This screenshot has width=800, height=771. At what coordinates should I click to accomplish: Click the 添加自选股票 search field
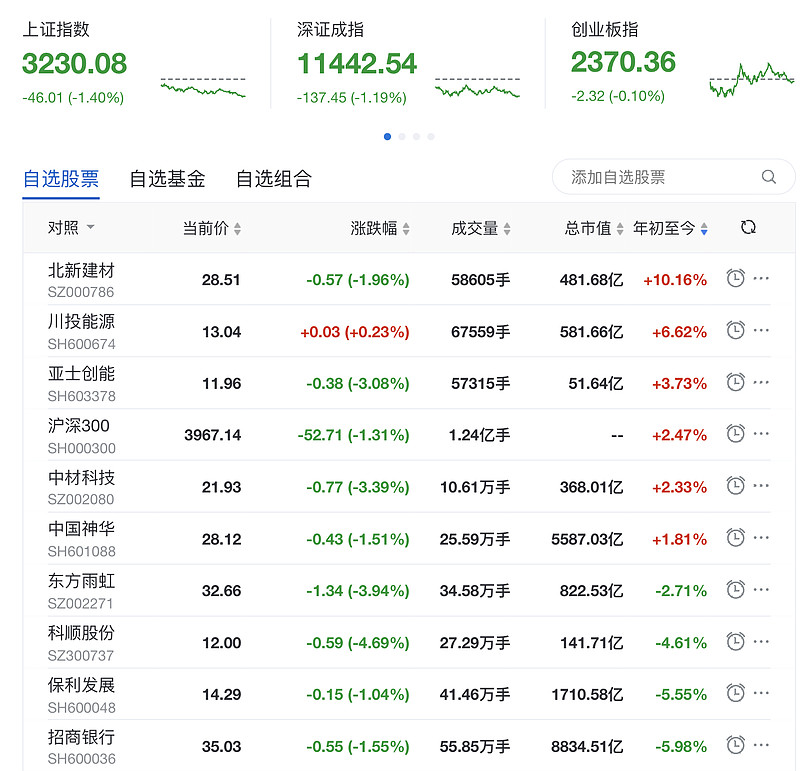[673, 177]
